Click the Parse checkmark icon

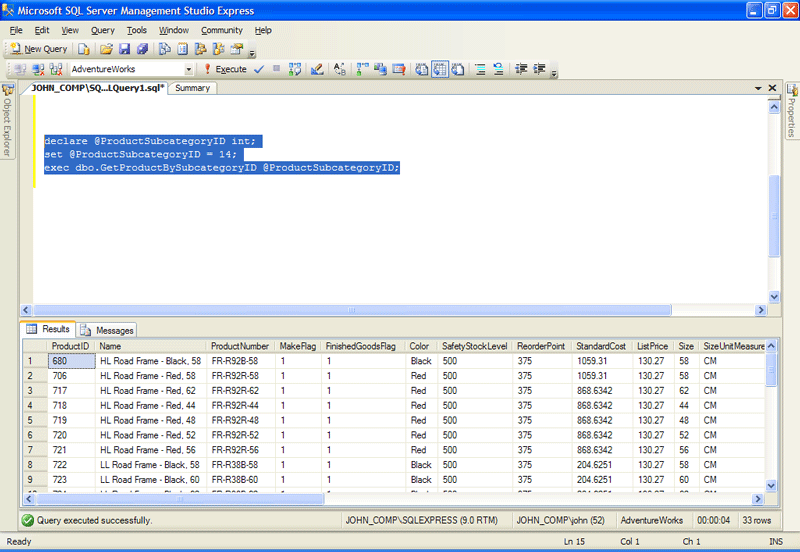pyautogui.click(x=259, y=69)
